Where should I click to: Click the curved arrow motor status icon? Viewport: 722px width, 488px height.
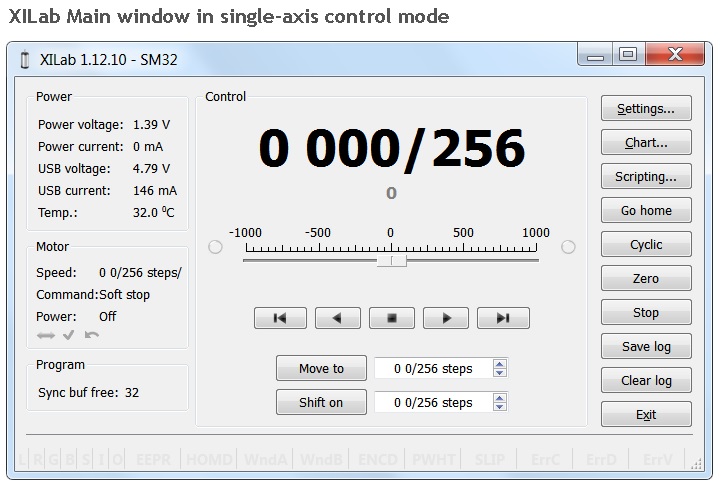coord(92,335)
